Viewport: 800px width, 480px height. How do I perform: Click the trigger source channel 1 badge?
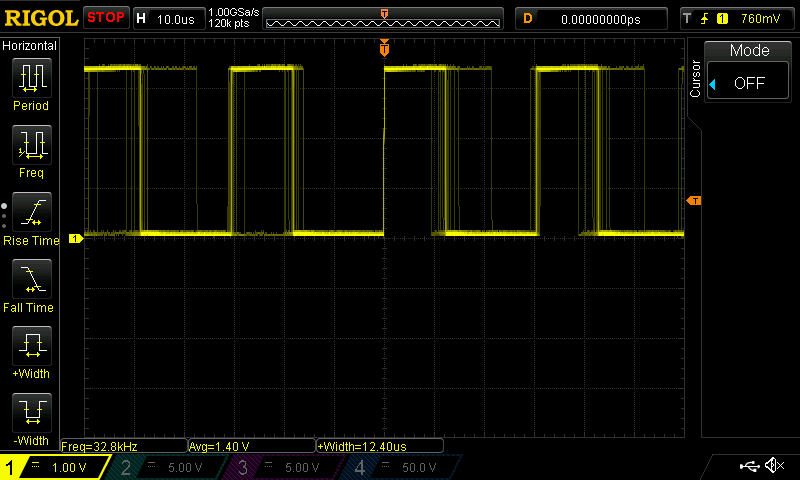tap(722, 19)
